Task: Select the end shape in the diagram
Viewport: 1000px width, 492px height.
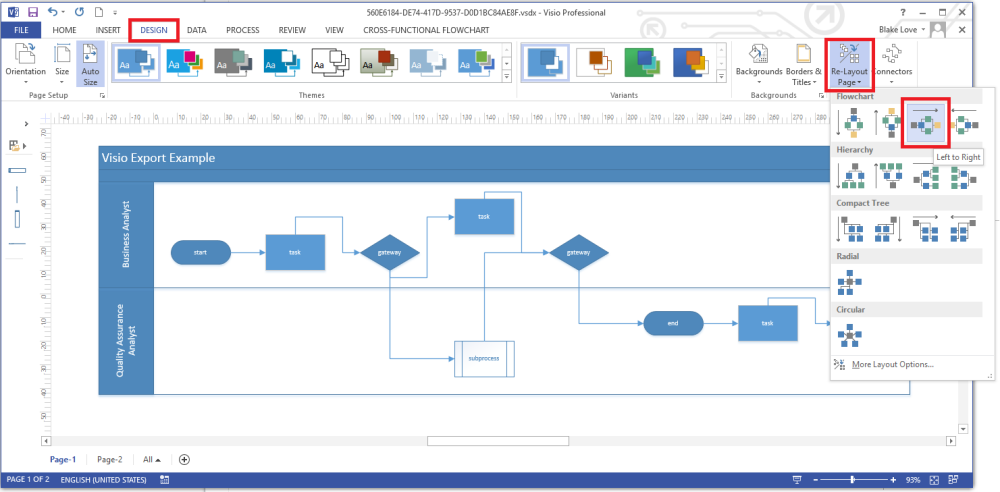Action: 673,324
